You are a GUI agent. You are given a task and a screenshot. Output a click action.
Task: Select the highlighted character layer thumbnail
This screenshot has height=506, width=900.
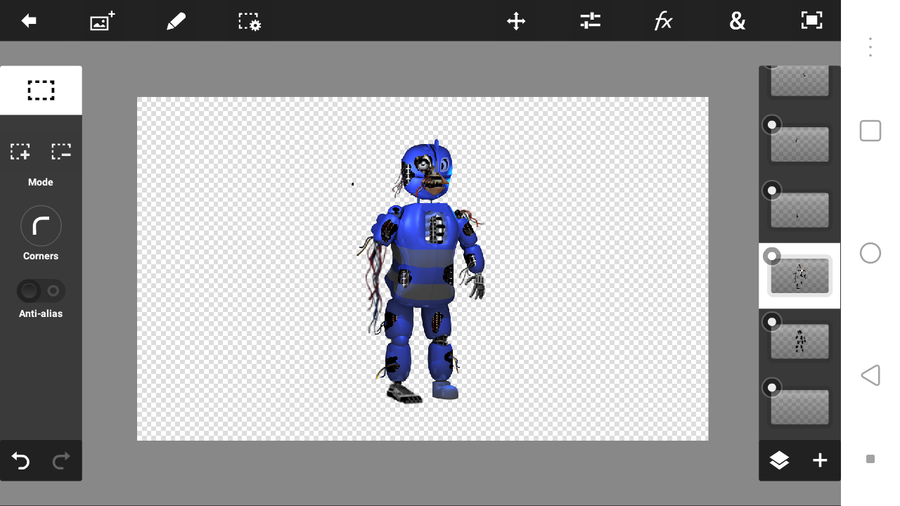click(x=800, y=276)
